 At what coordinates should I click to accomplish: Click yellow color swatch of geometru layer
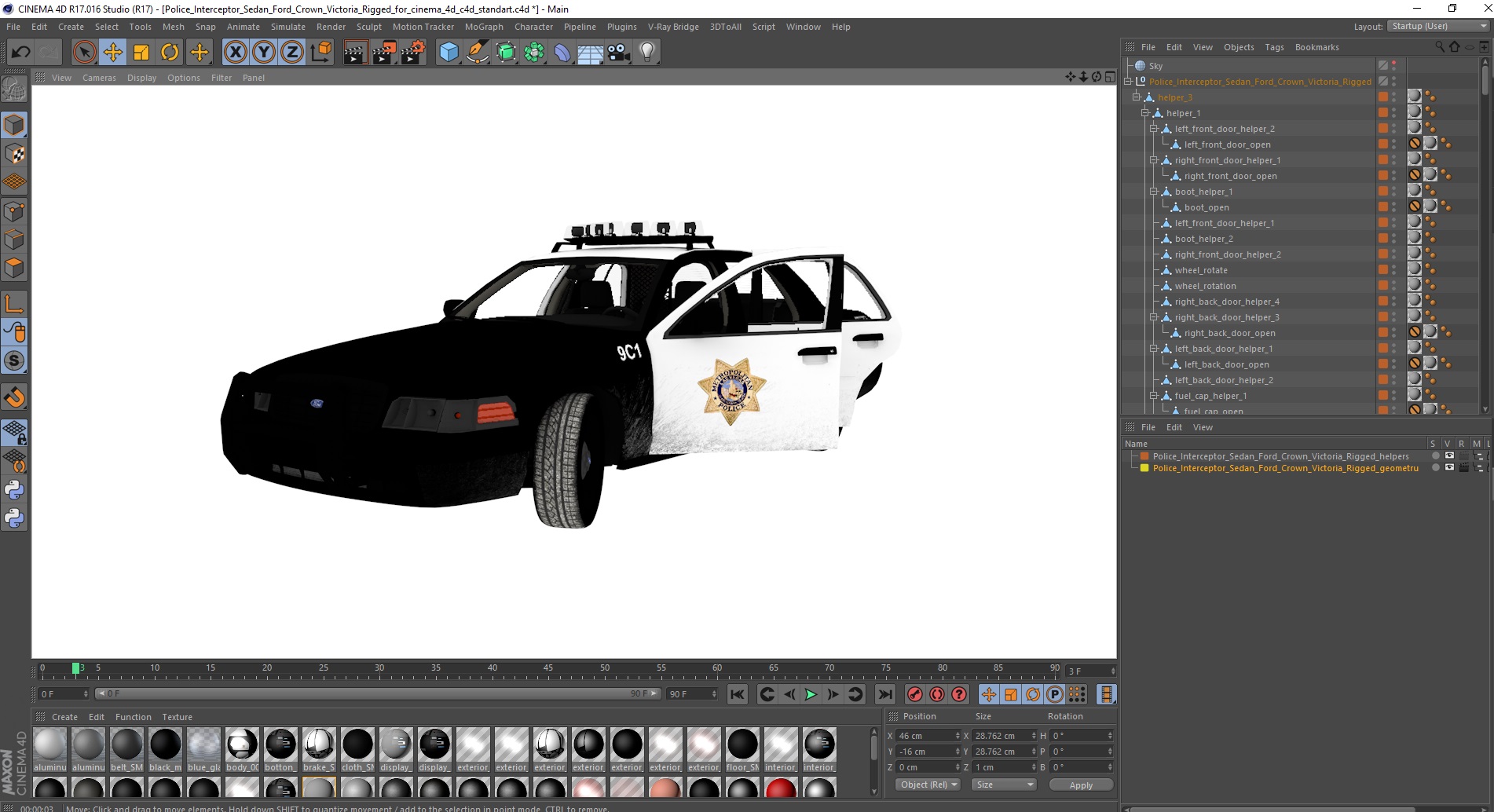click(1144, 468)
